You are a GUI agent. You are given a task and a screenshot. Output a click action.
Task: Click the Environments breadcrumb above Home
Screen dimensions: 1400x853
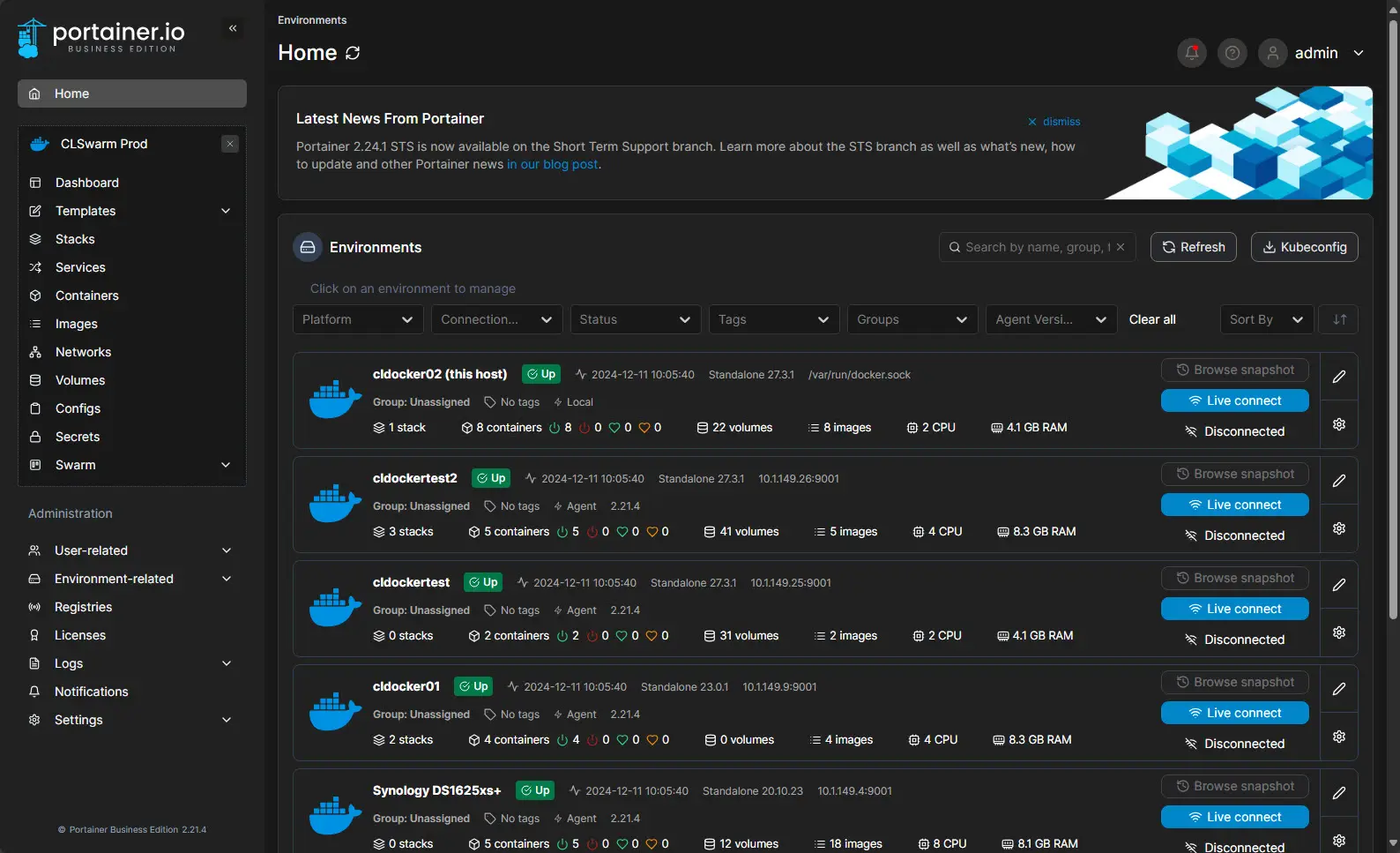(x=312, y=20)
